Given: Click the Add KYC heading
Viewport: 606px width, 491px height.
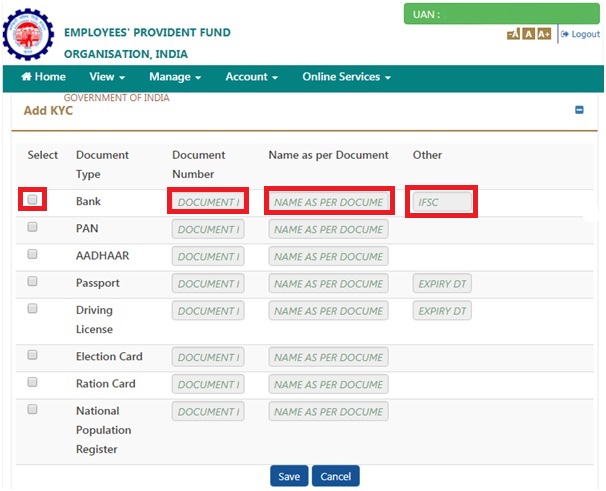Looking at the screenshot, I should 48,111.
